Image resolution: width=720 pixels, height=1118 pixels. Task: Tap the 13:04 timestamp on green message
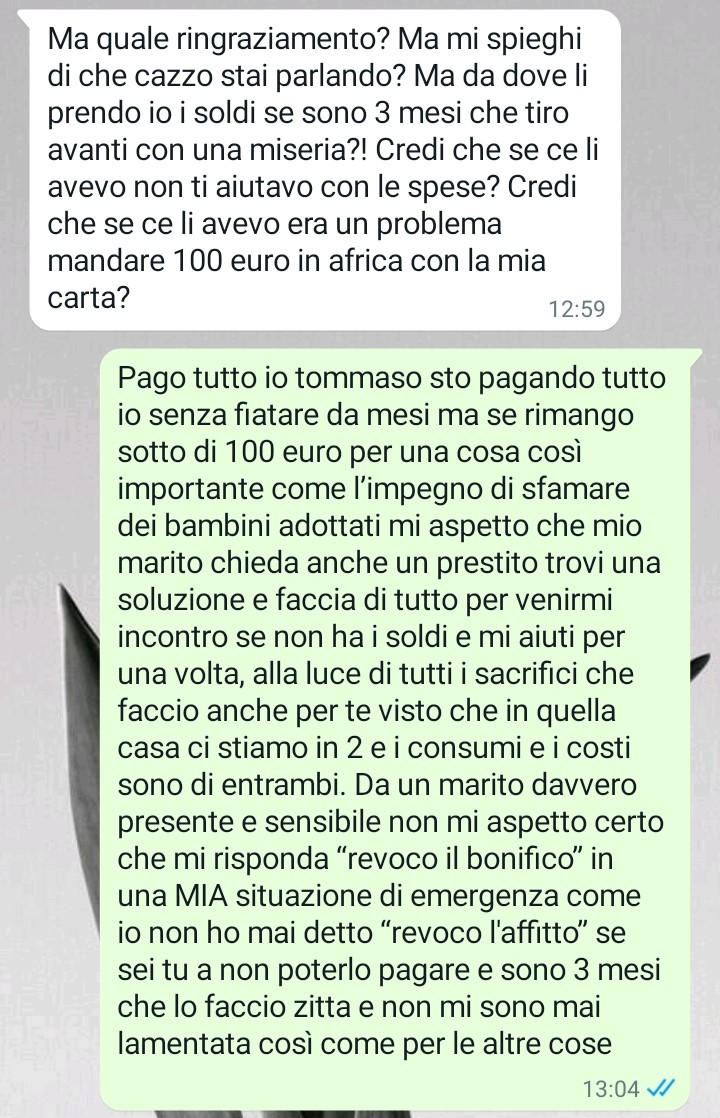(611, 1089)
